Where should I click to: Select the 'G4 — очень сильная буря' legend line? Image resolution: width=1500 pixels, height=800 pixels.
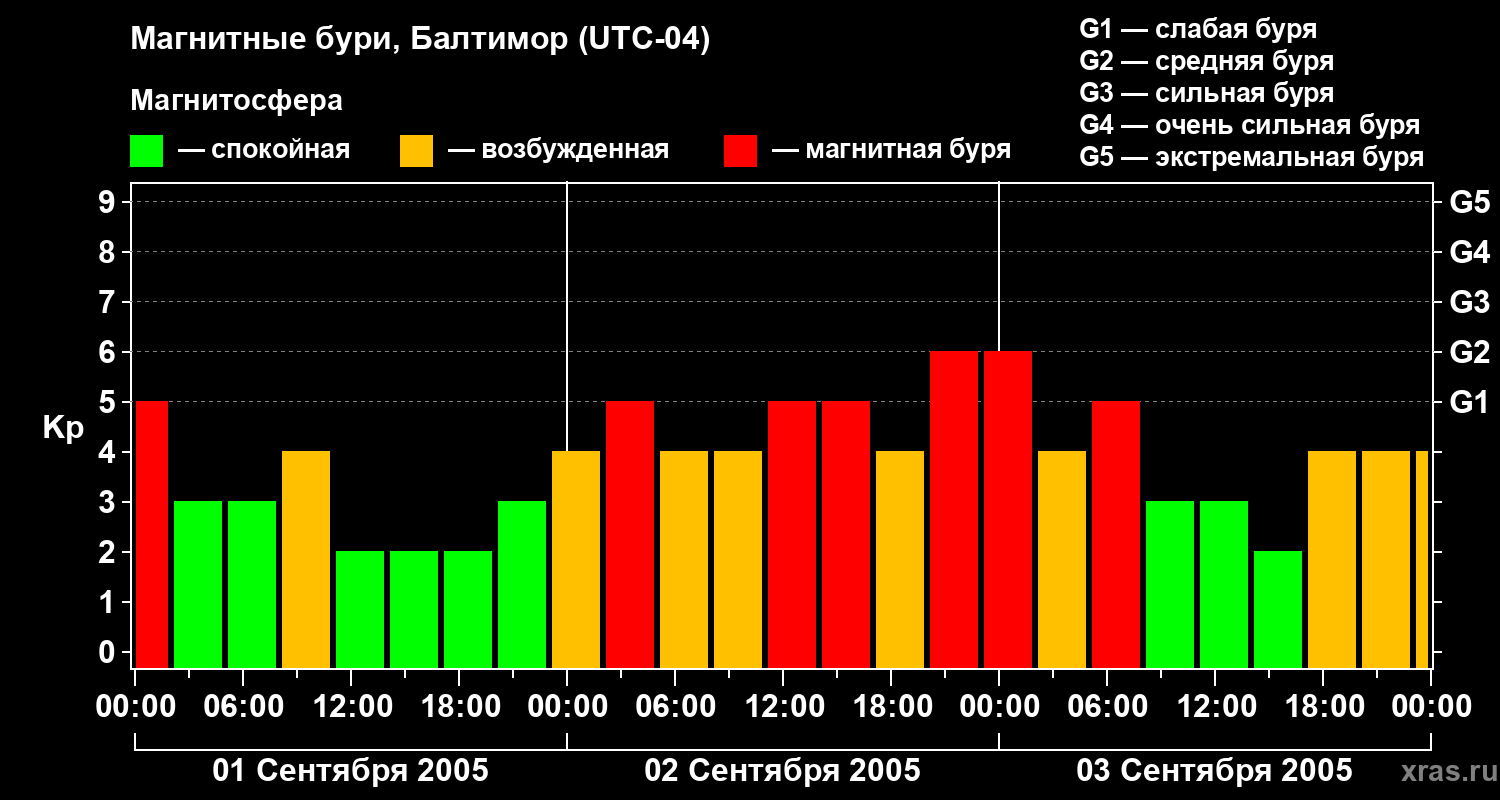pos(1250,125)
